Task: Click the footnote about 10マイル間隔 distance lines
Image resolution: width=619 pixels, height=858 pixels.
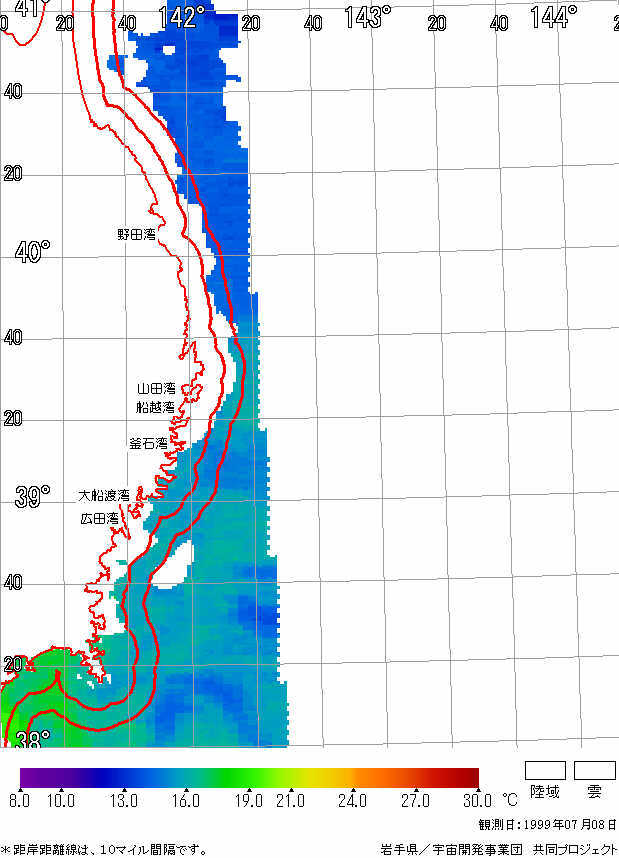Action: 104,850
